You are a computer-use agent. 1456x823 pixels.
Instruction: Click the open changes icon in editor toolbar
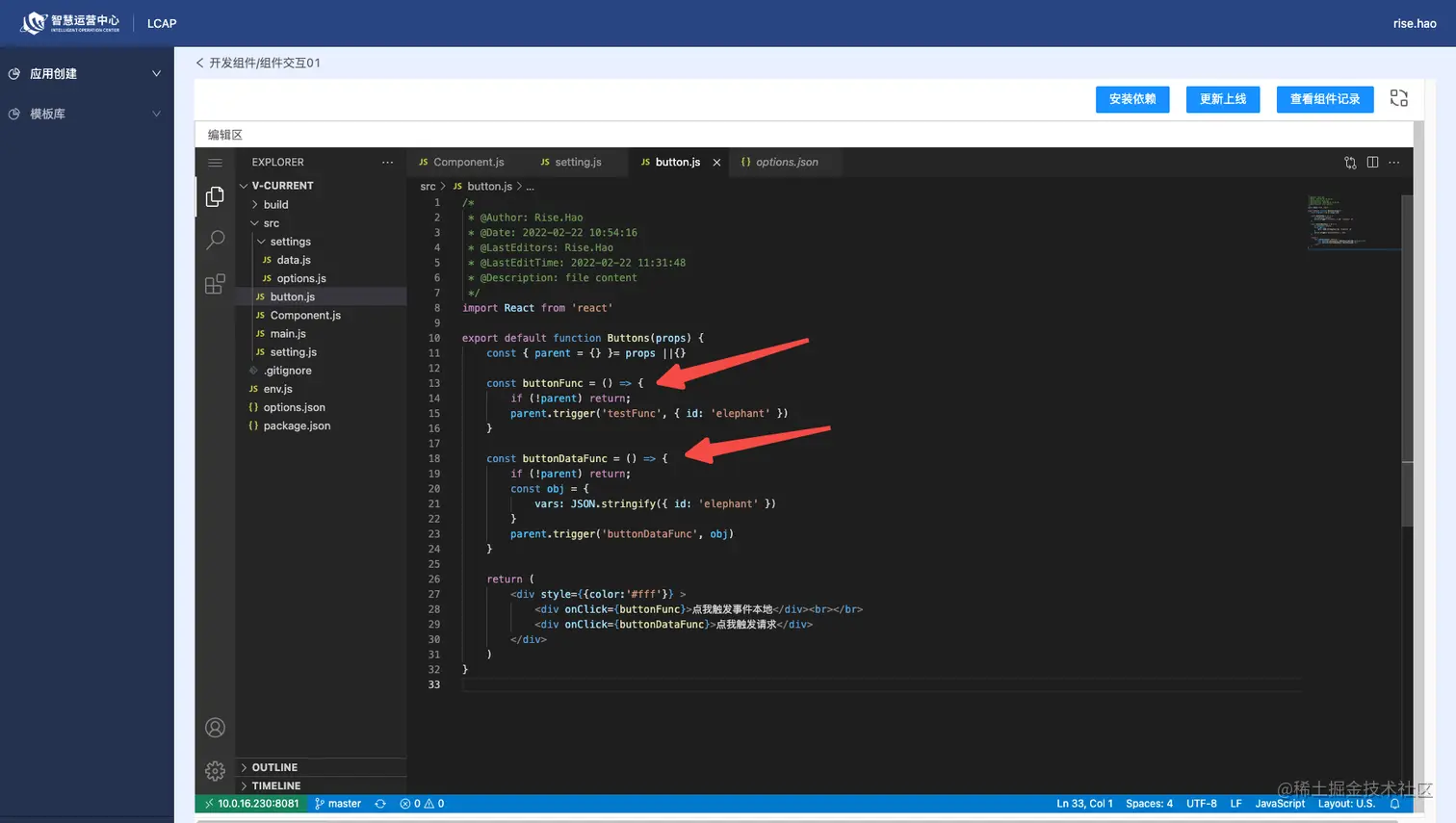pyautogui.click(x=1350, y=163)
